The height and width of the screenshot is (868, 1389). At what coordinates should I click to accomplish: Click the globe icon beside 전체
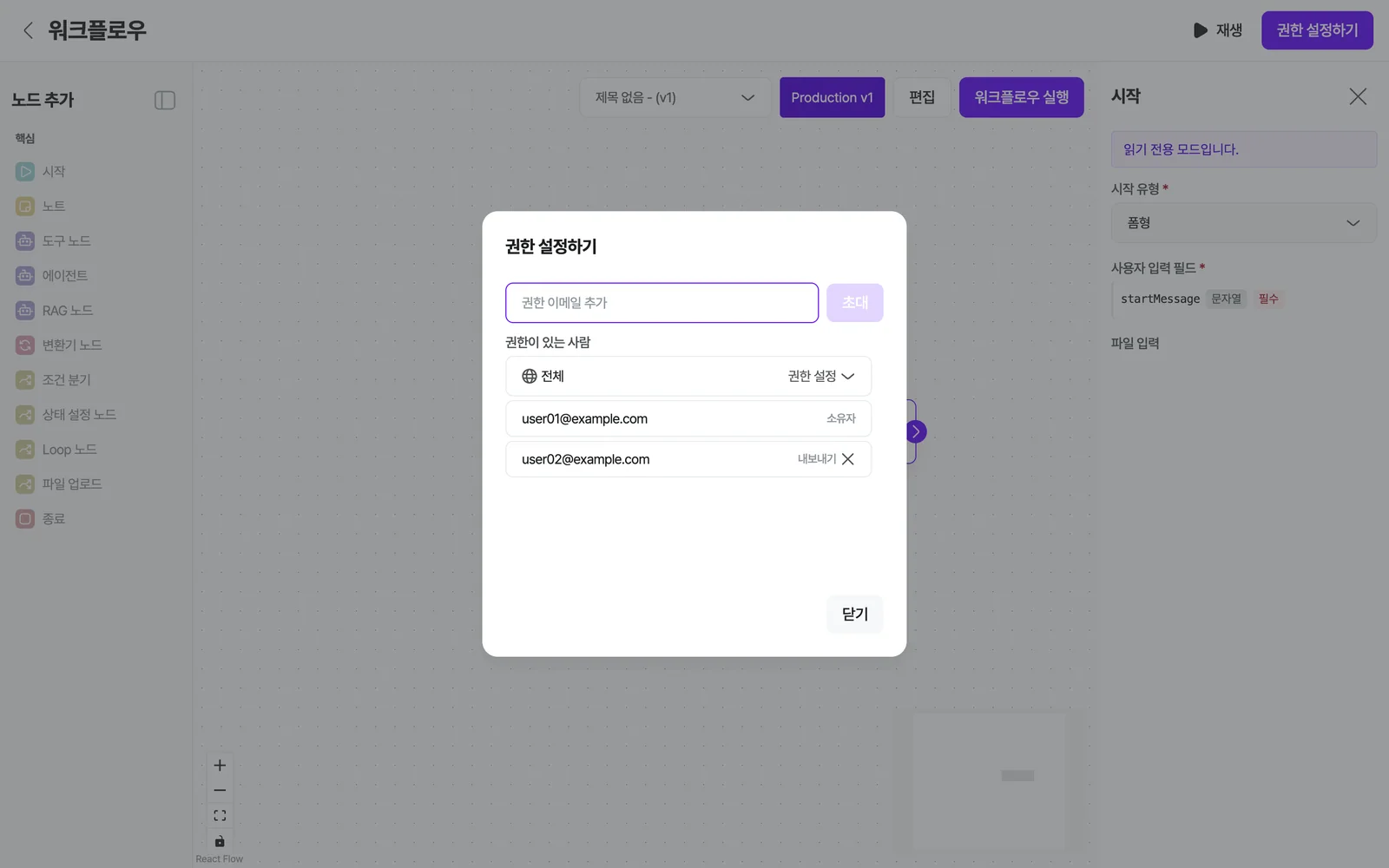(x=530, y=376)
